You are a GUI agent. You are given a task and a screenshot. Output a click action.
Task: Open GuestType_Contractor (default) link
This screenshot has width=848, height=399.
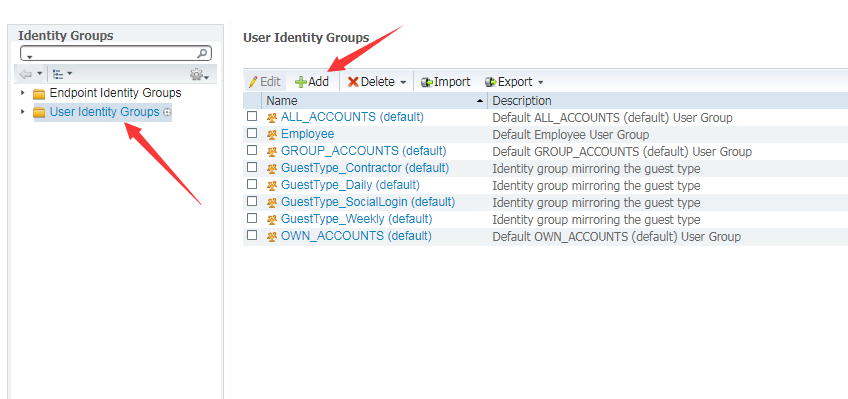365,168
